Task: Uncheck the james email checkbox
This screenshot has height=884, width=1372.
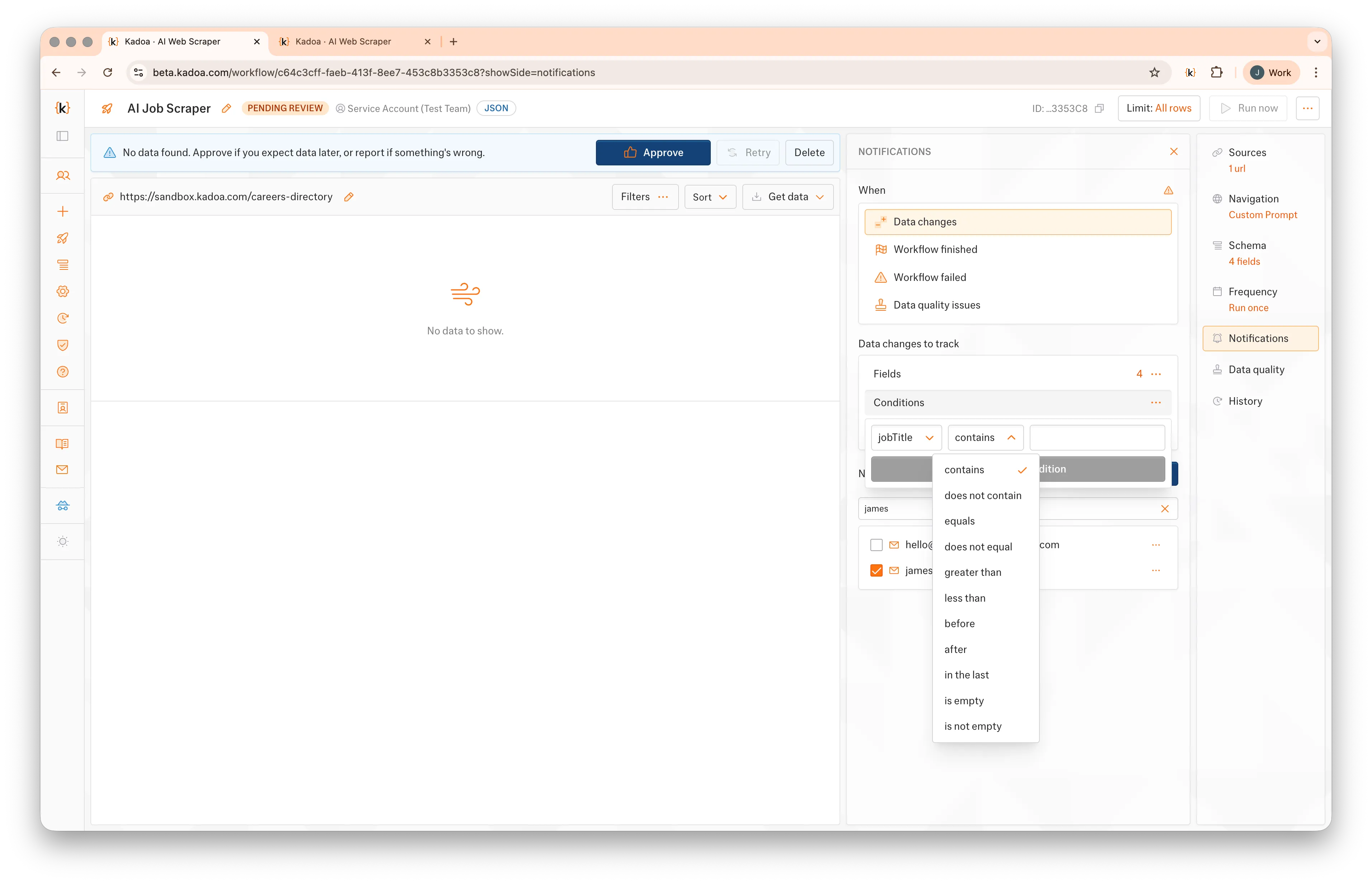Action: pyautogui.click(x=876, y=570)
